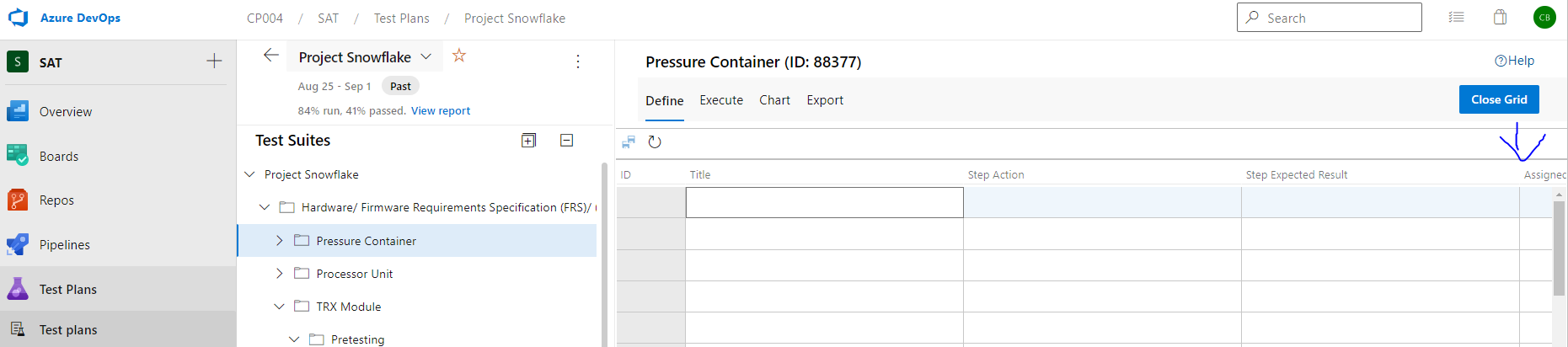Collapse the TRX Module suite

click(280, 307)
